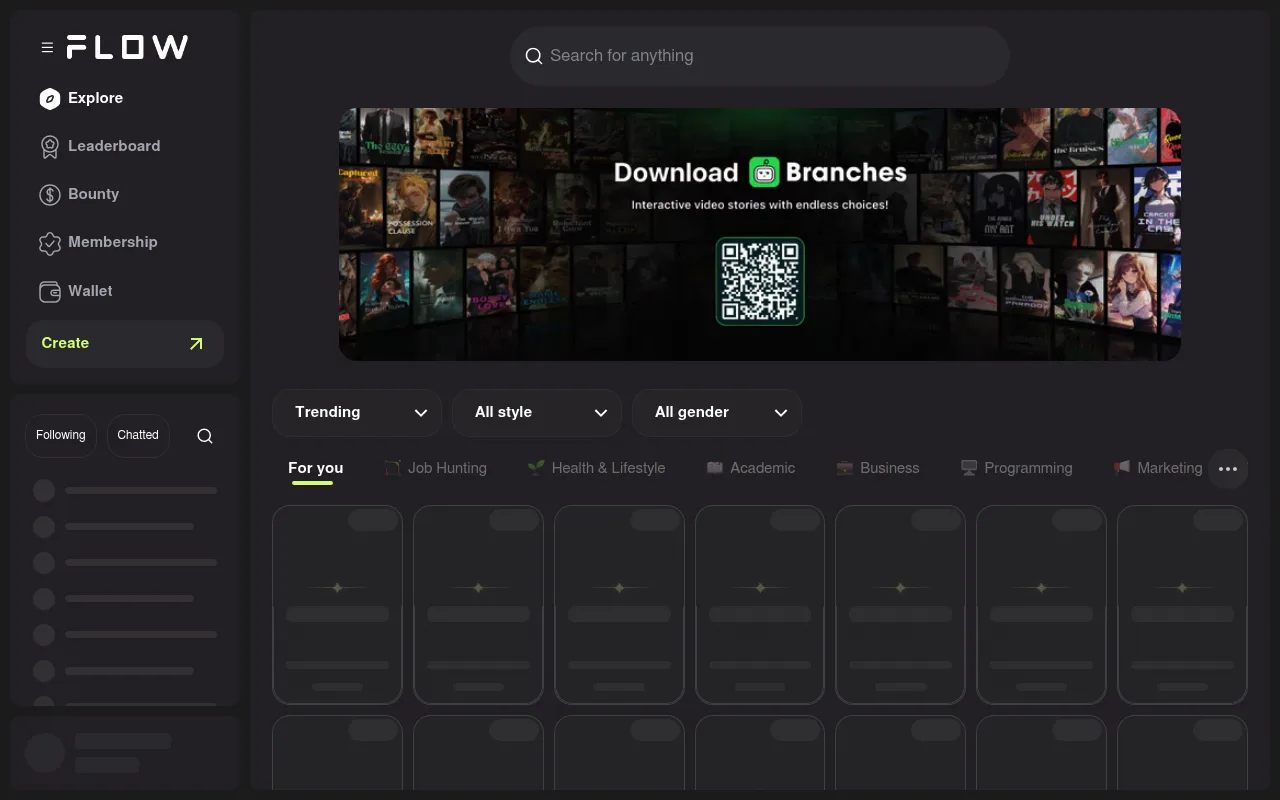The image size is (1280, 800).
Task: Switch to the Marketing tab
Action: 1158,468
